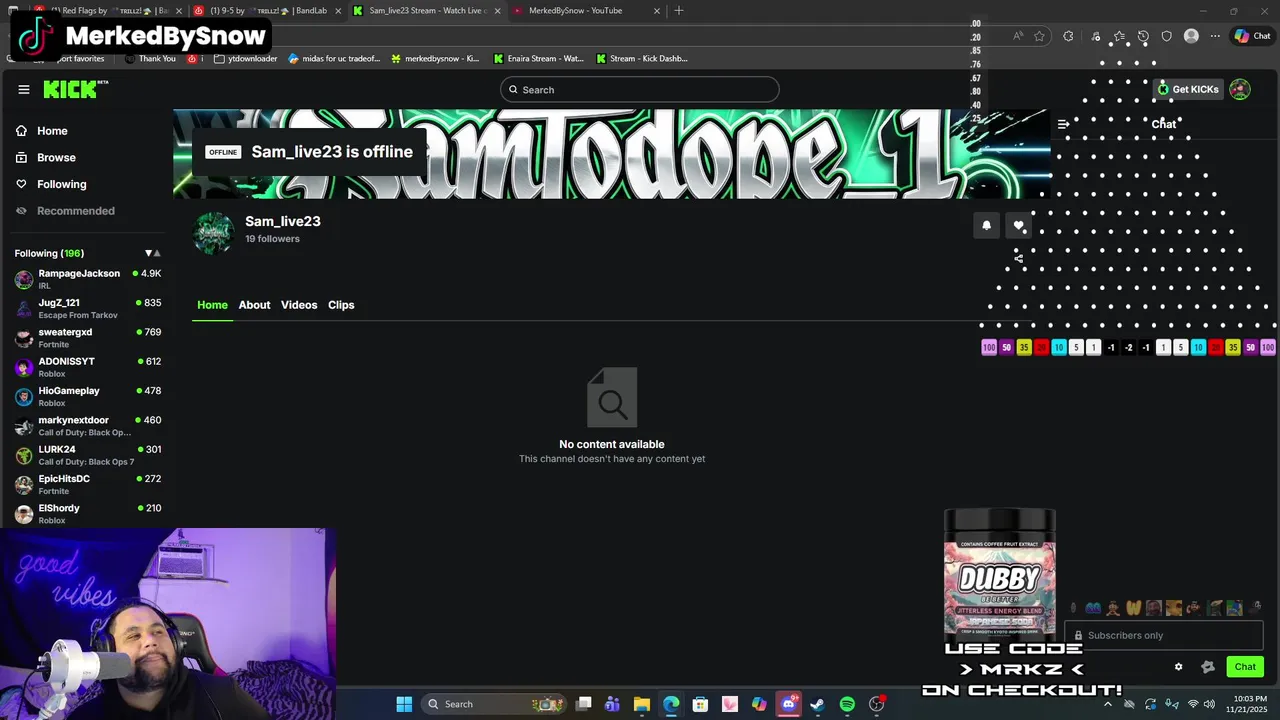Image resolution: width=1280 pixels, height=720 pixels.
Task: Go to Home in Kick sidebar
Action: (42, 131)
